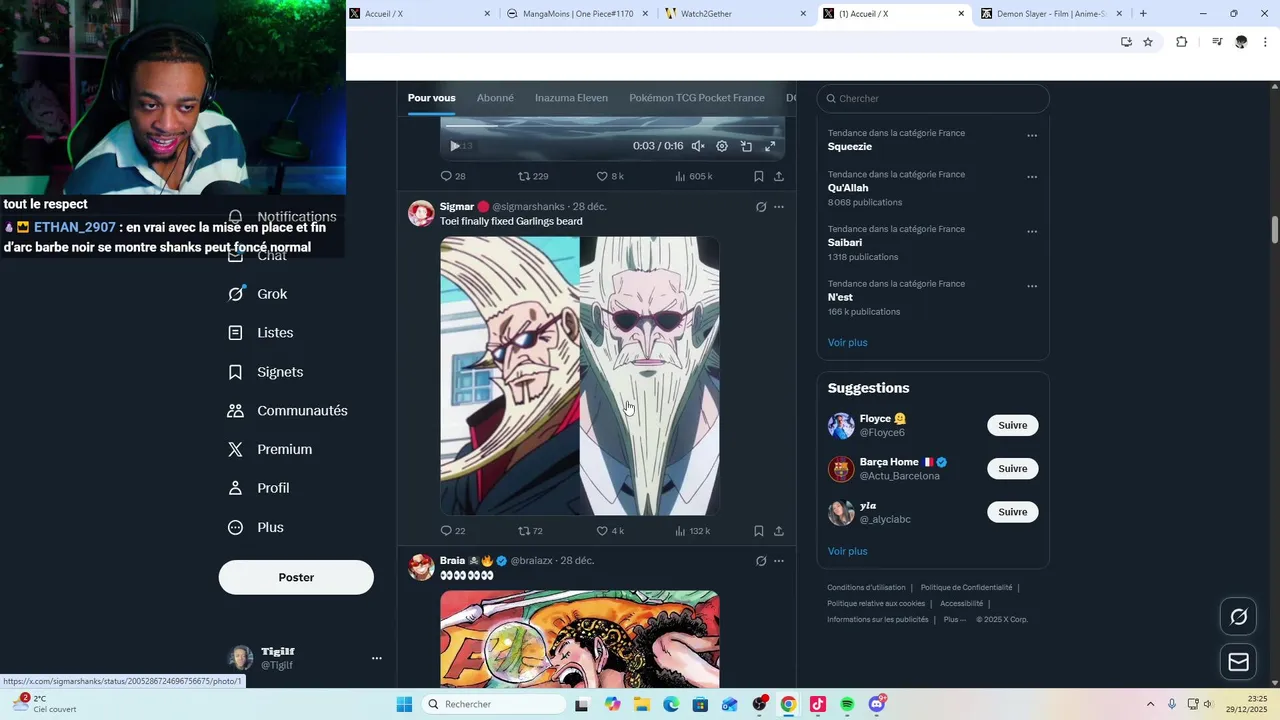Switch to the Pour vous tab
The image size is (1280, 720).
pyautogui.click(x=431, y=98)
